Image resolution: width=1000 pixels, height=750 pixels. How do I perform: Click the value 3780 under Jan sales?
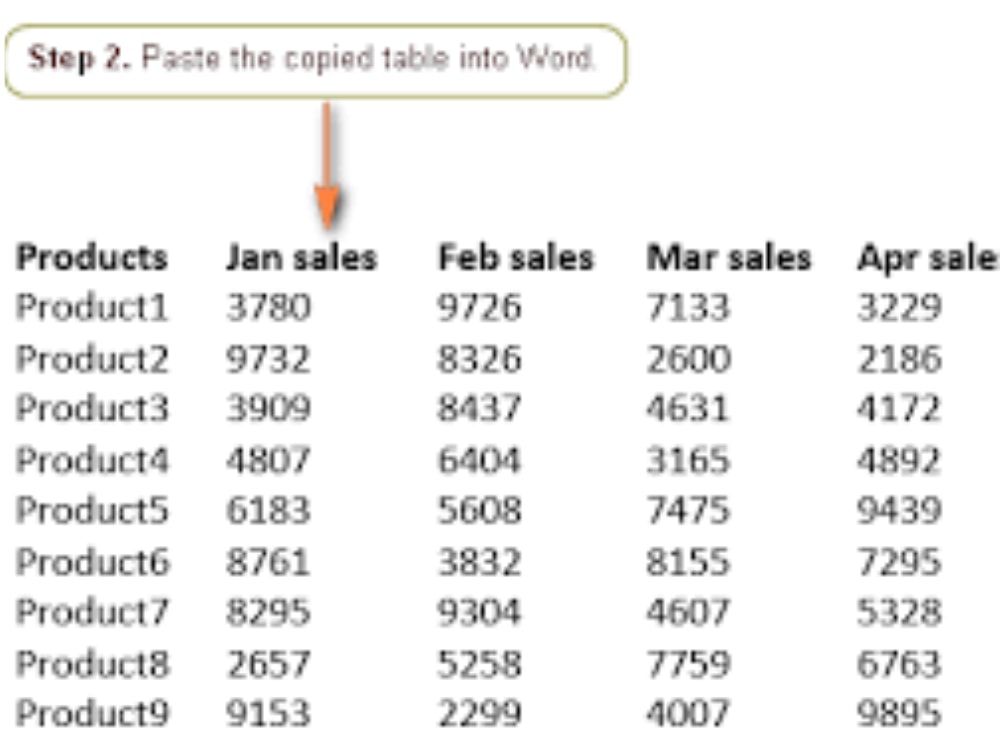268,307
